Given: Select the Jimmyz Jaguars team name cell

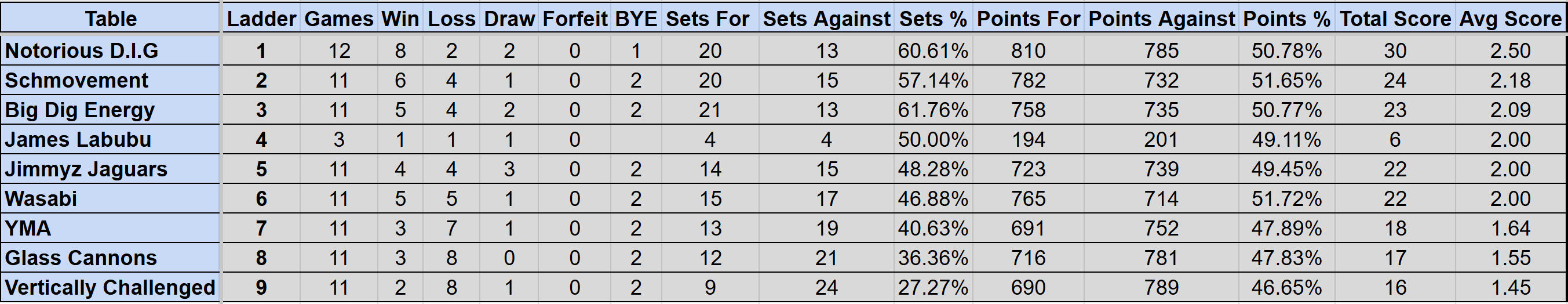Looking at the screenshot, I should (110, 169).
